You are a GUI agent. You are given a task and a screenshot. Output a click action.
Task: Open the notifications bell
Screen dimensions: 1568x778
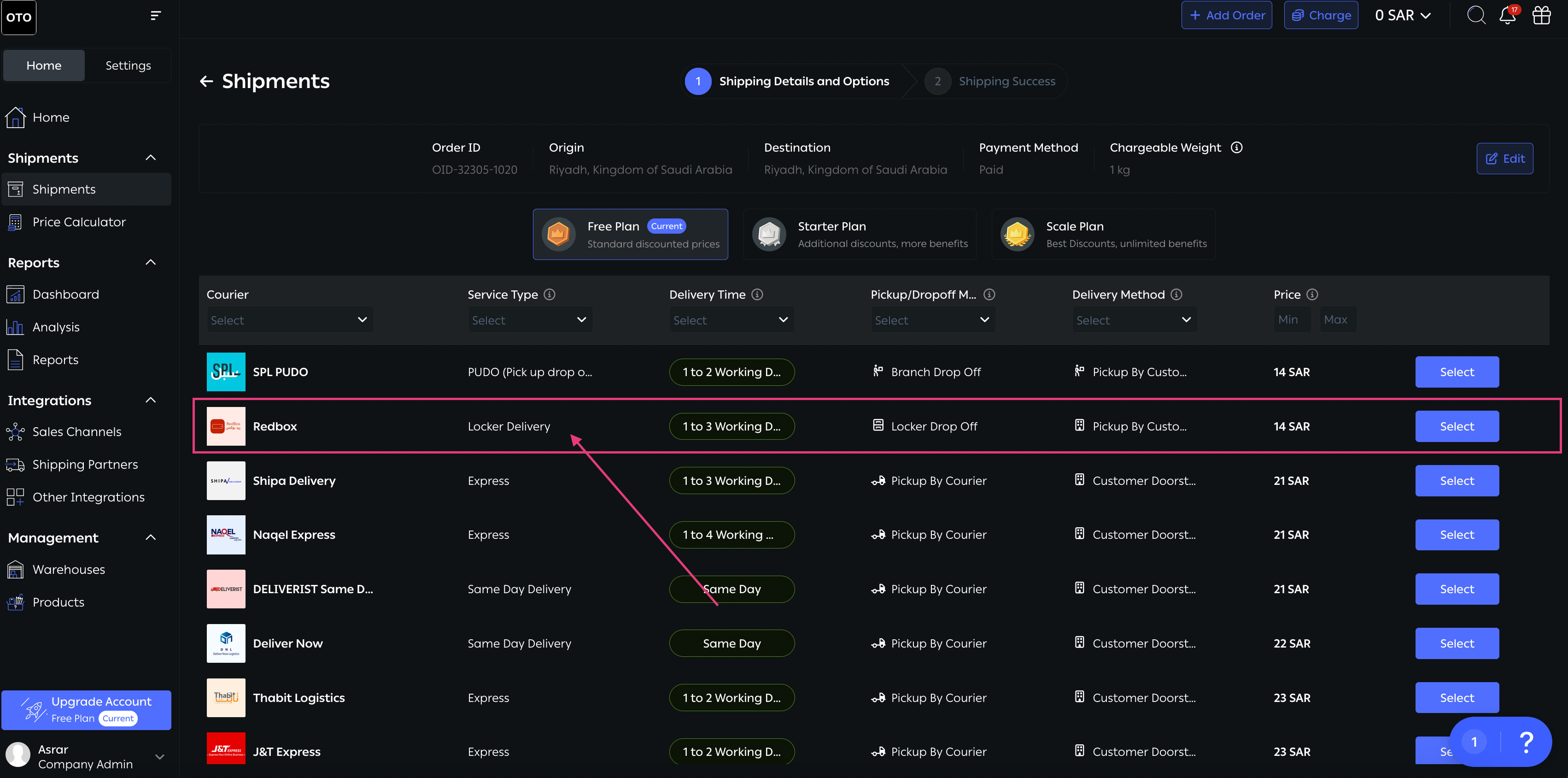[x=1508, y=15]
